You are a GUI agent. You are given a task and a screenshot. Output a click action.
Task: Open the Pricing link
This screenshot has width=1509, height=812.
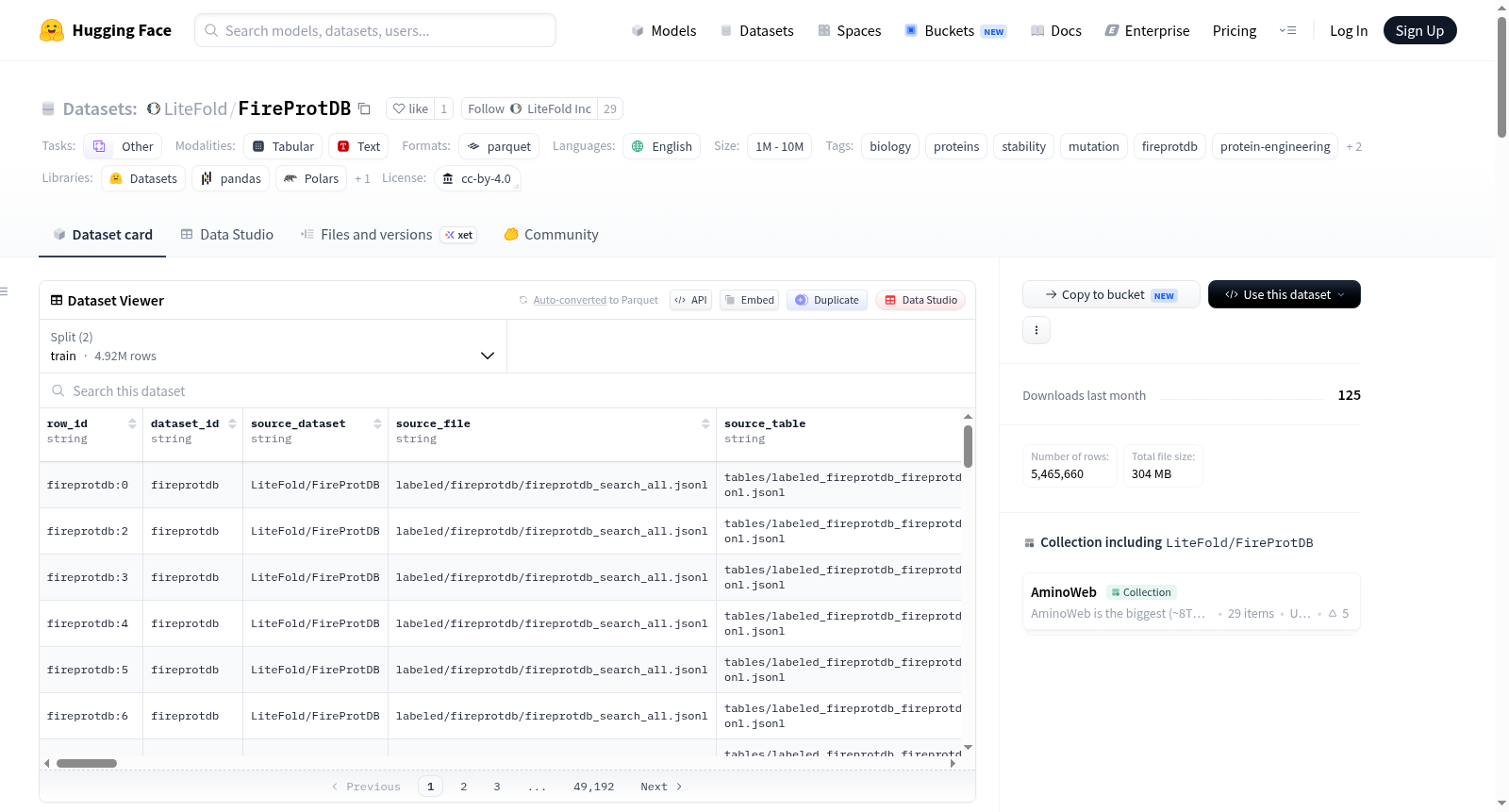[1235, 30]
